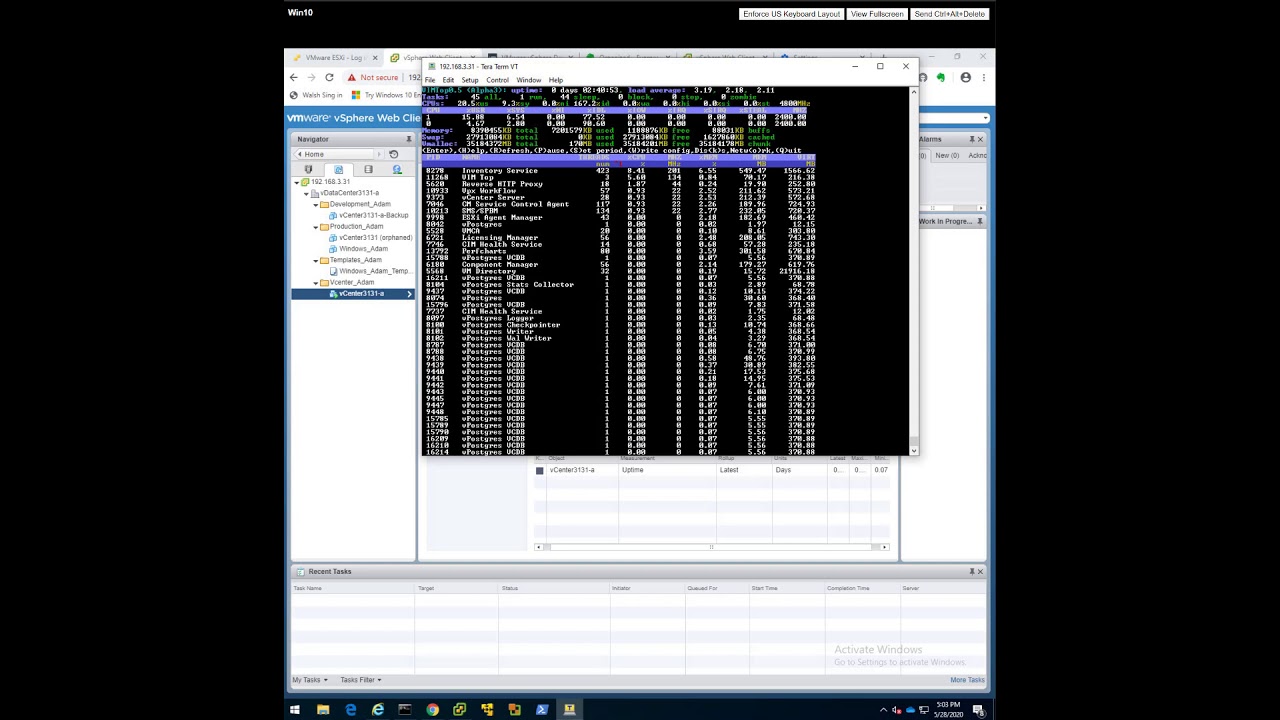The width and height of the screenshot is (1280, 720).
Task: Open Tera Term Window menu
Action: tap(528, 80)
